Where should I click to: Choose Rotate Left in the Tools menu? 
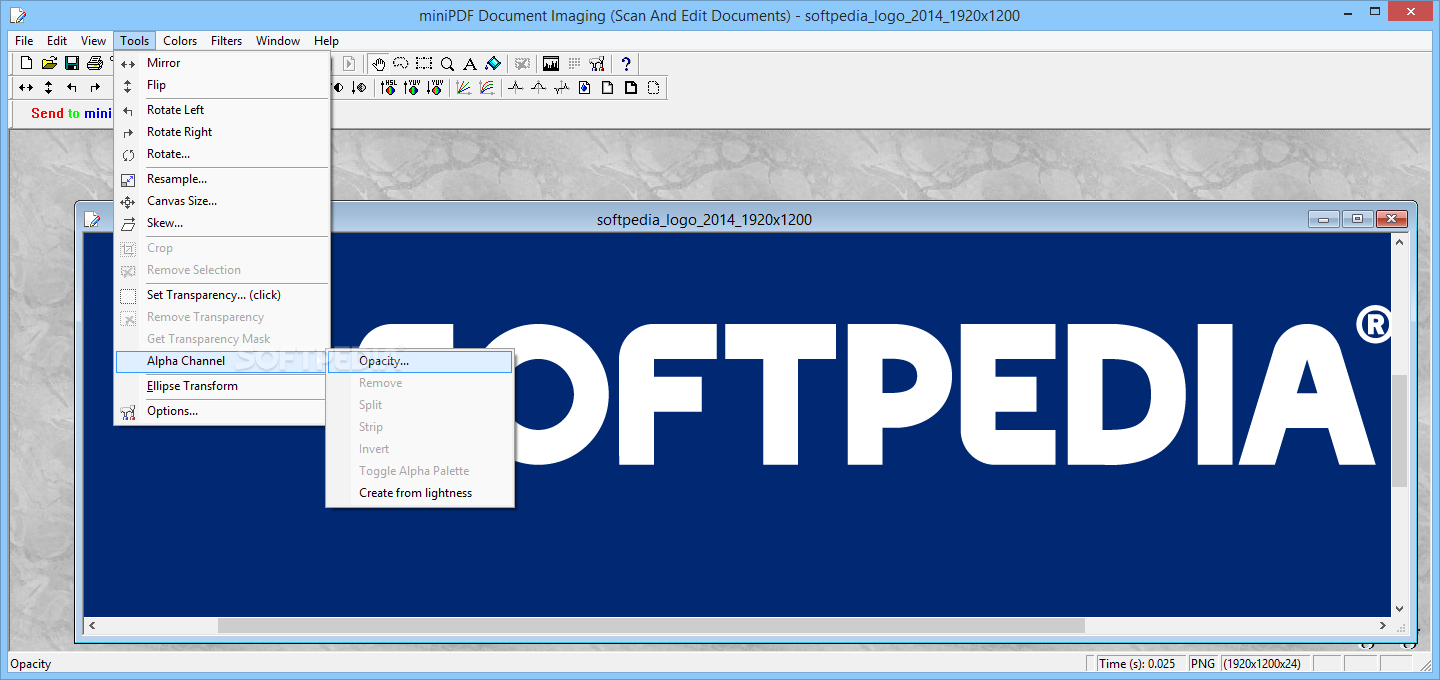point(222,110)
